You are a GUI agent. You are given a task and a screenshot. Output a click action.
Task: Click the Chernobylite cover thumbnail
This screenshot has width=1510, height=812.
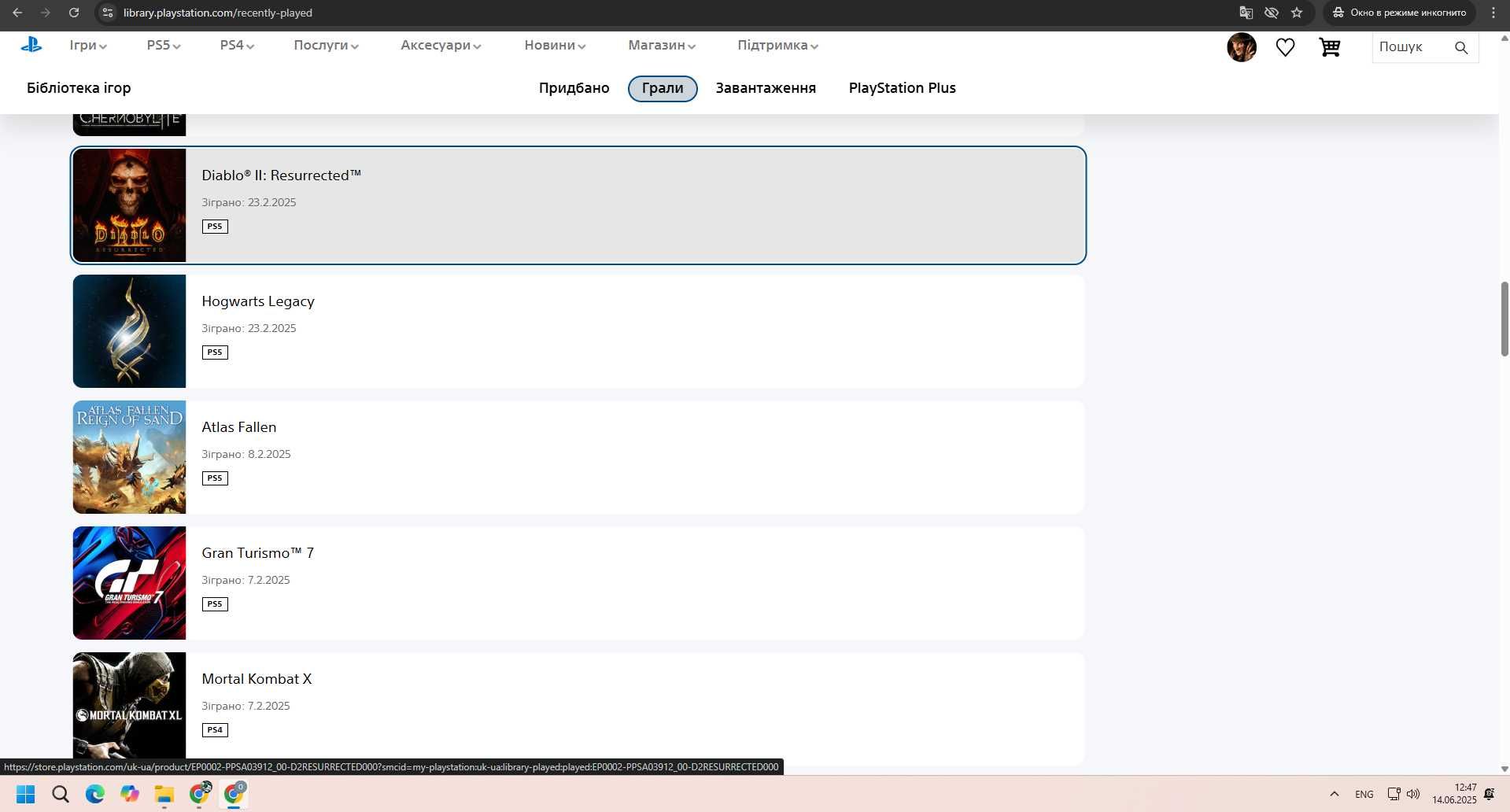(x=129, y=124)
